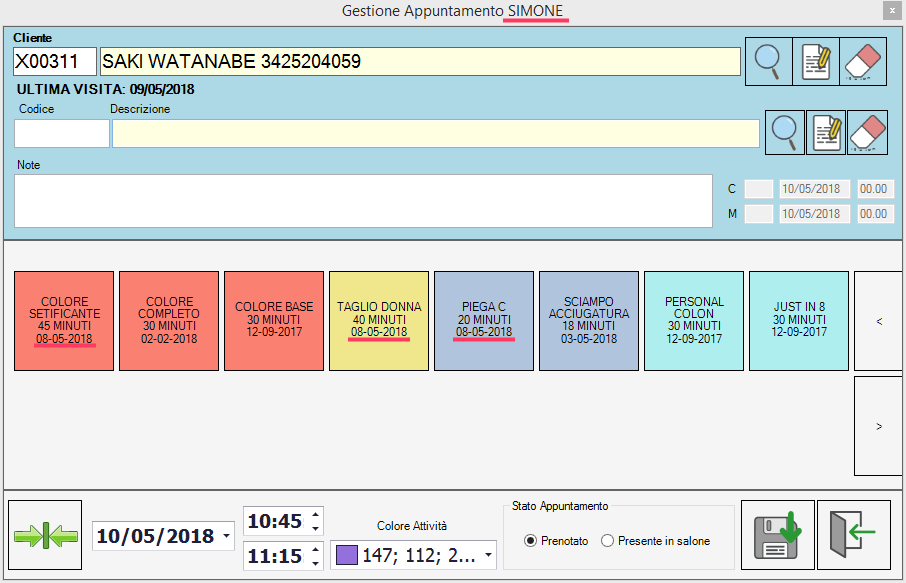Clear the Descrizione row with the eraser icon
This screenshot has height=583, width=906.
[868, 132]
